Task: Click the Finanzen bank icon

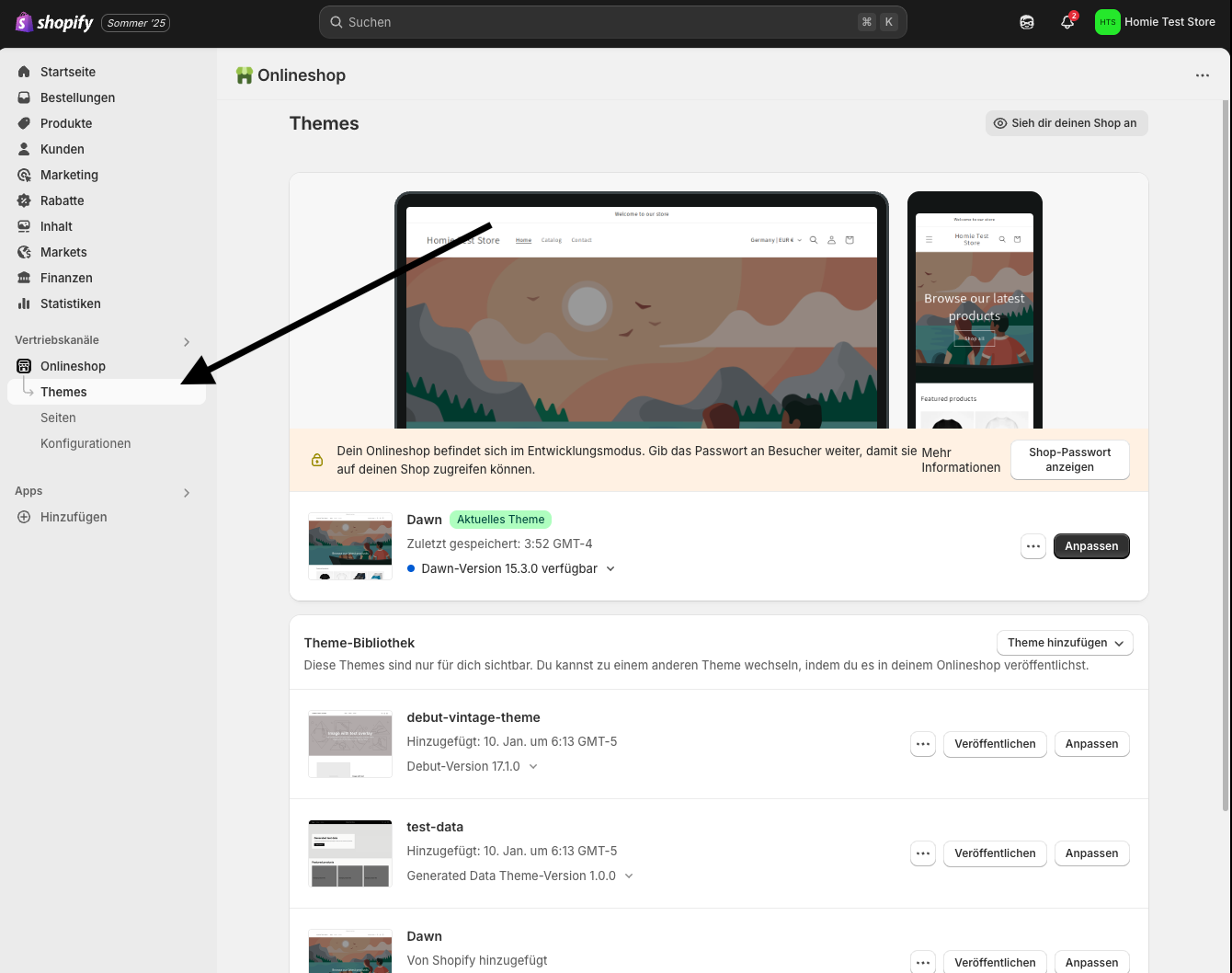Action: pos(23,278)
